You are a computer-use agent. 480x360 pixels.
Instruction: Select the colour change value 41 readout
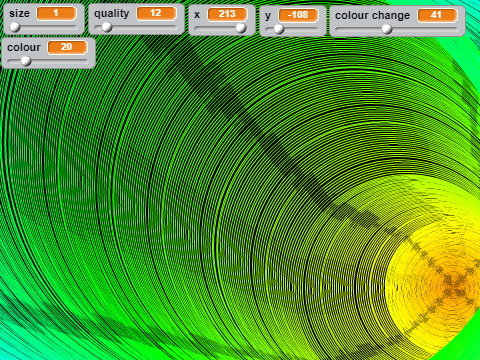(x=437, y=15)
